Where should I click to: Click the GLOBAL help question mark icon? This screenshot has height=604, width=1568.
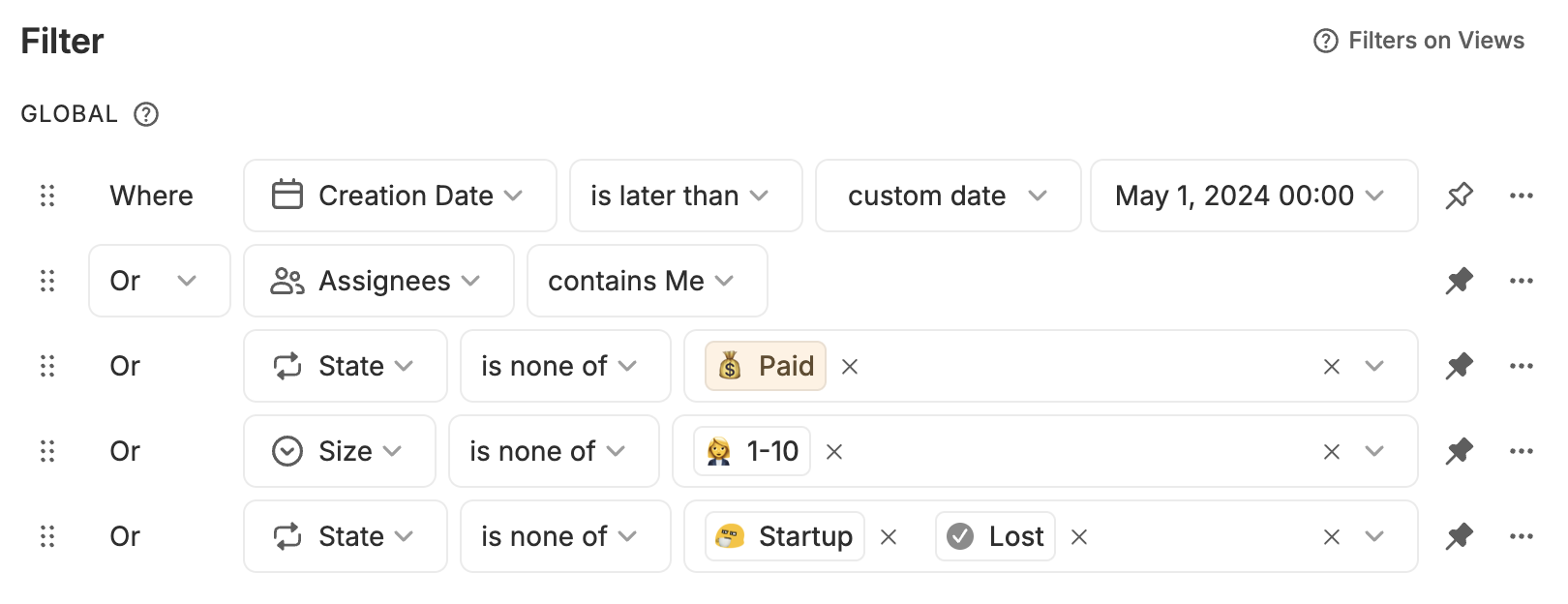click(146, 114)
